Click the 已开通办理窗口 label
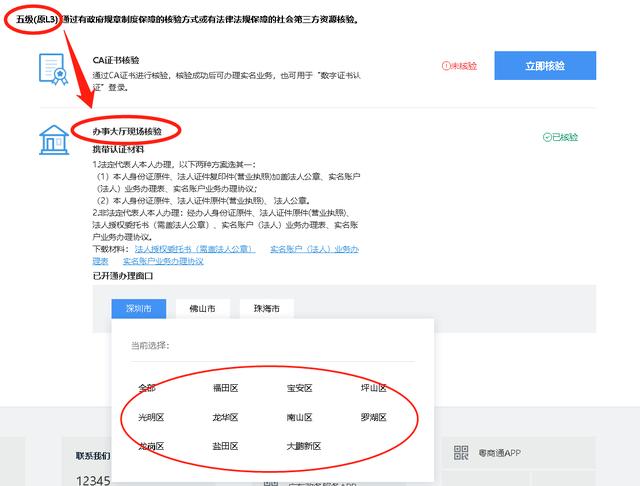 pyautogui.click(x=123, y=276)
